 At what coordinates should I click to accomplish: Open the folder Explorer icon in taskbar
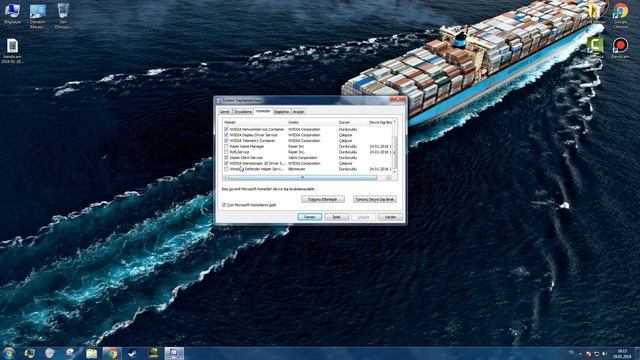point(91,353)
